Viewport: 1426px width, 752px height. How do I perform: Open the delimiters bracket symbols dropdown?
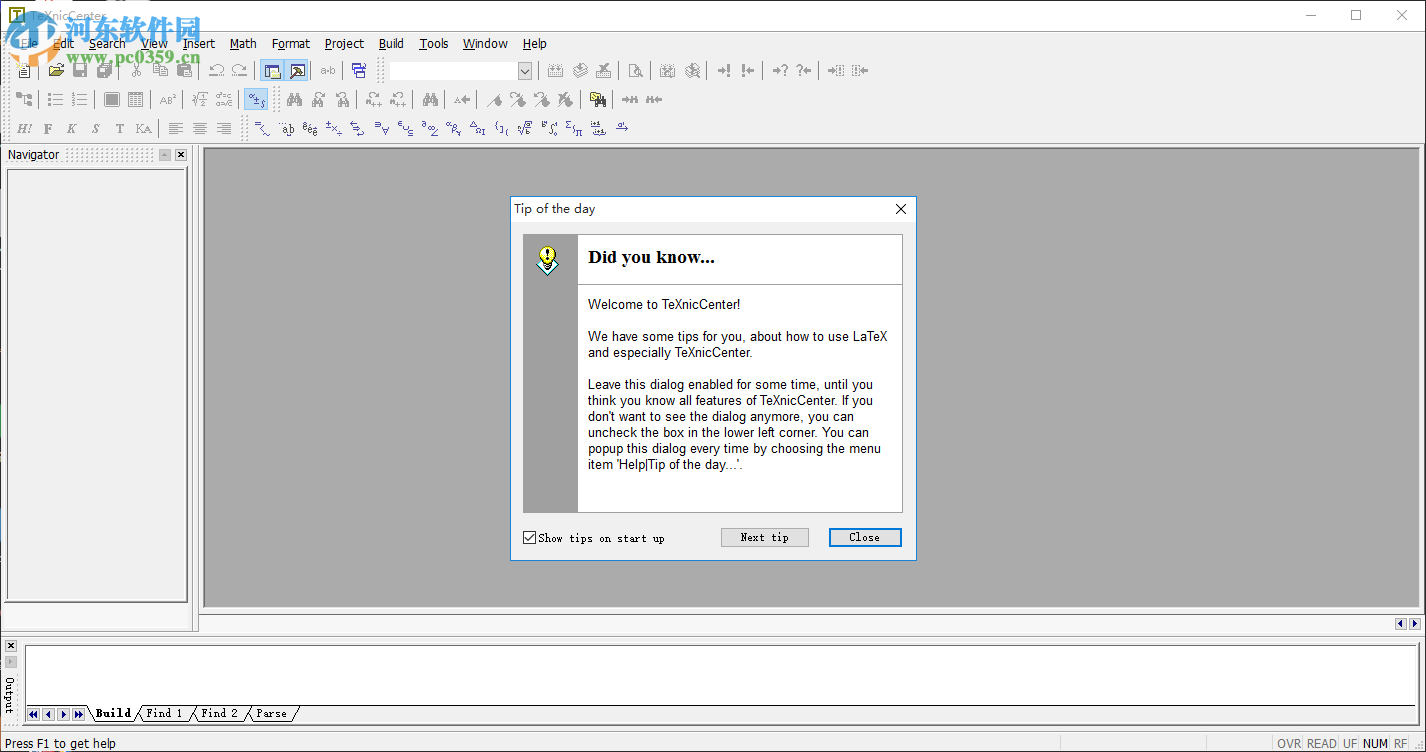point(502,128)
